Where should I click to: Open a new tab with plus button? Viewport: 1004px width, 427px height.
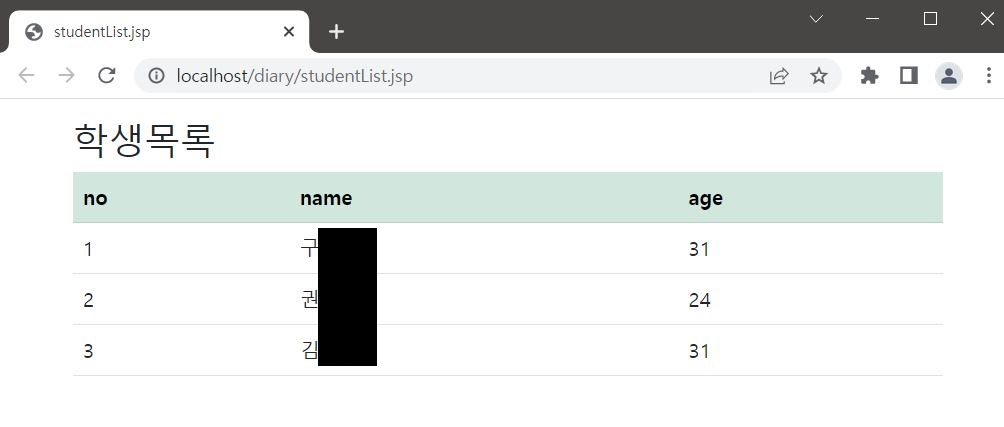[x=336, y=31]
